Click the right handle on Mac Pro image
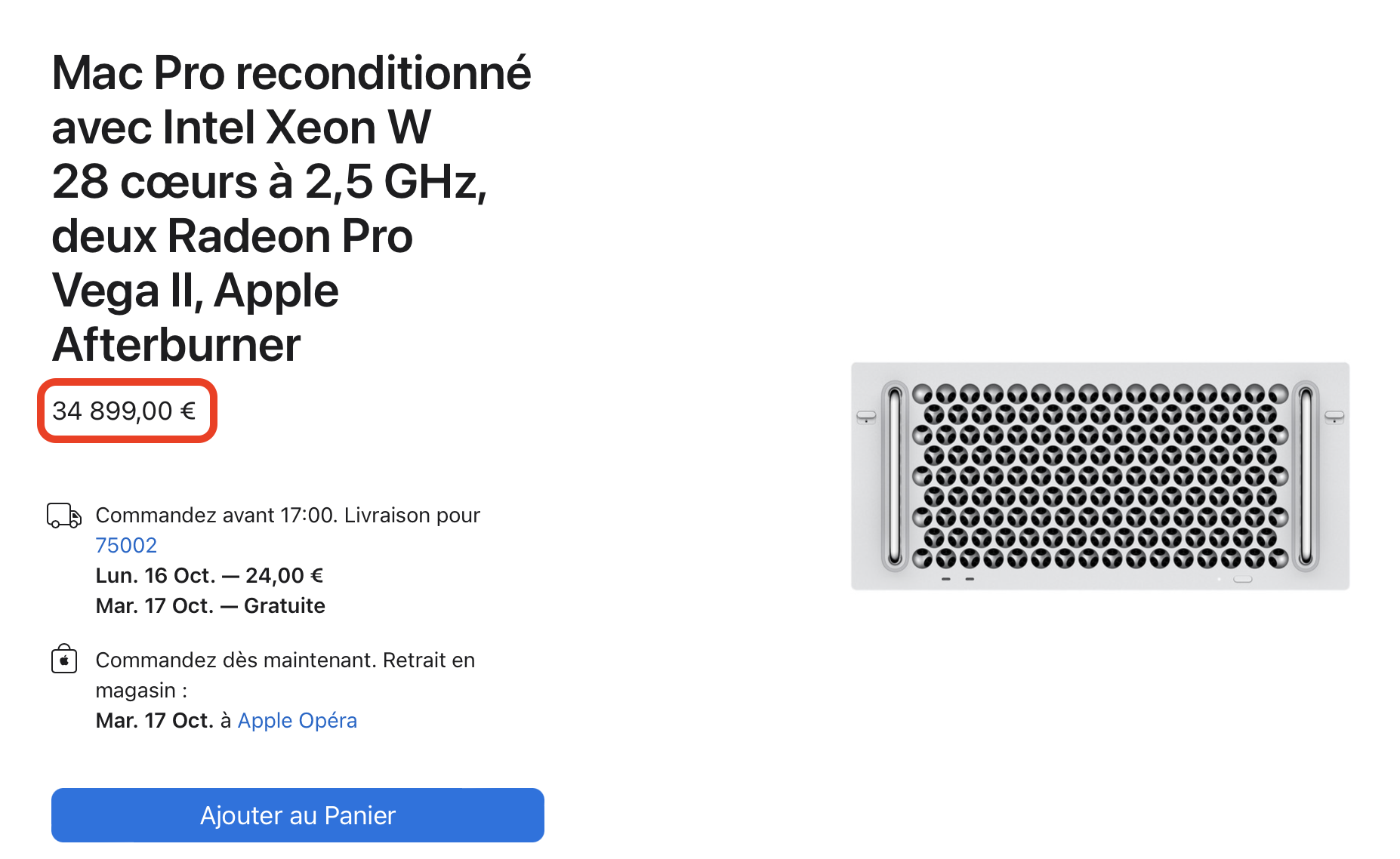 pos(1306,476)
